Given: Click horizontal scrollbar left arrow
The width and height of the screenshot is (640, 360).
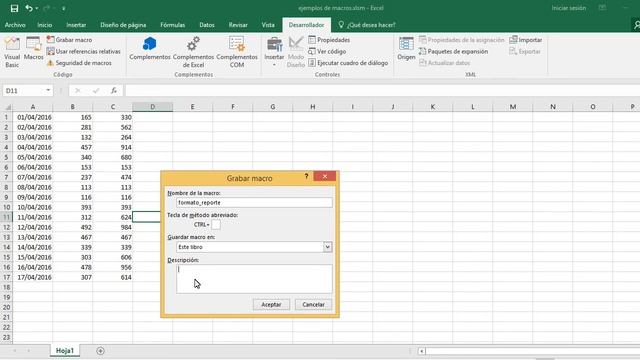Looking at the screenshot, I should [x=421, y=351].
